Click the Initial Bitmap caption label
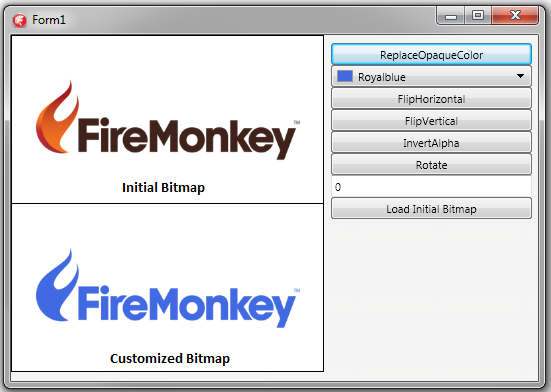The image size is (551, 392). tap(163, 188)
